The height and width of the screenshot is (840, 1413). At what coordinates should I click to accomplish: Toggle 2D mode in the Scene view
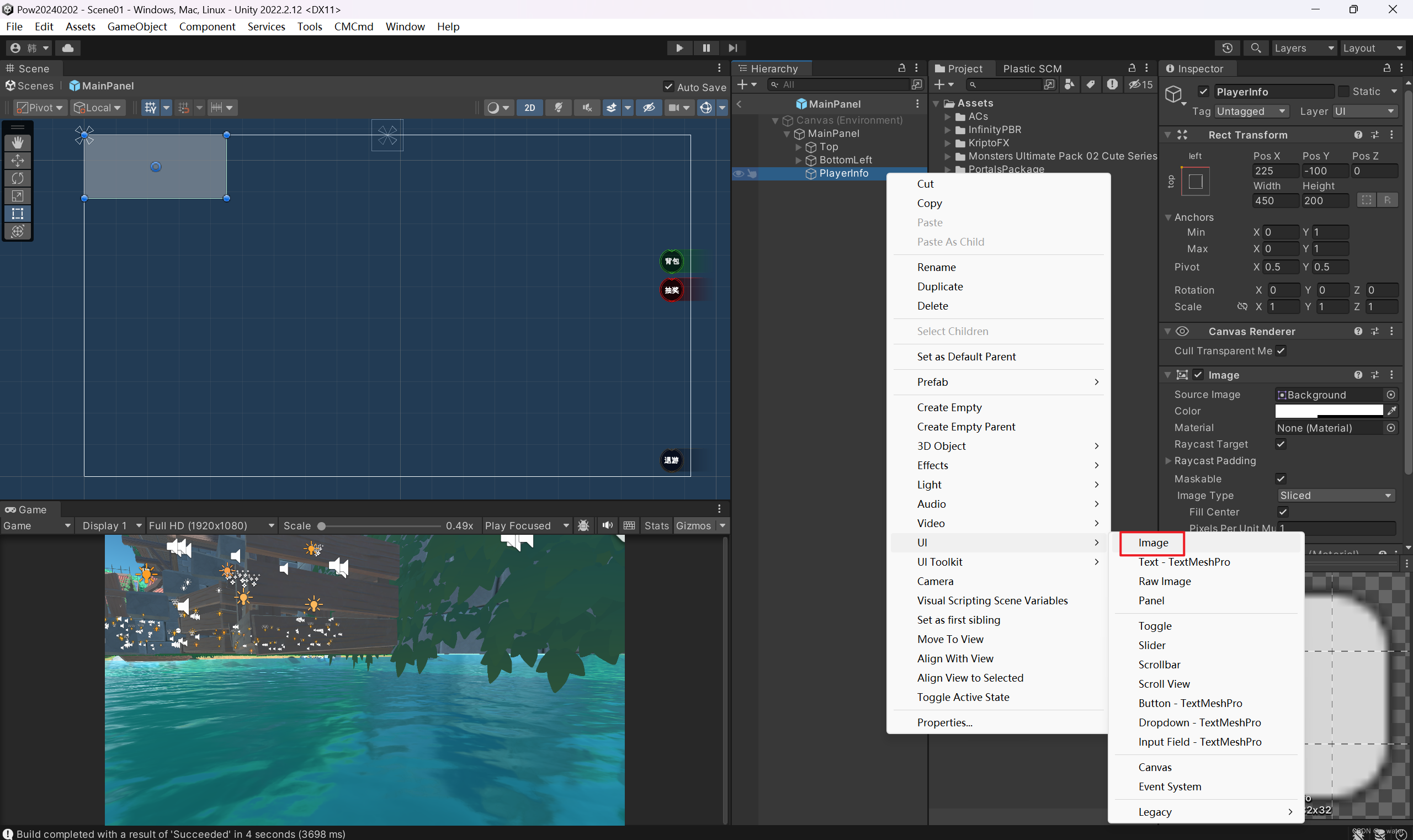coord(530,107)
